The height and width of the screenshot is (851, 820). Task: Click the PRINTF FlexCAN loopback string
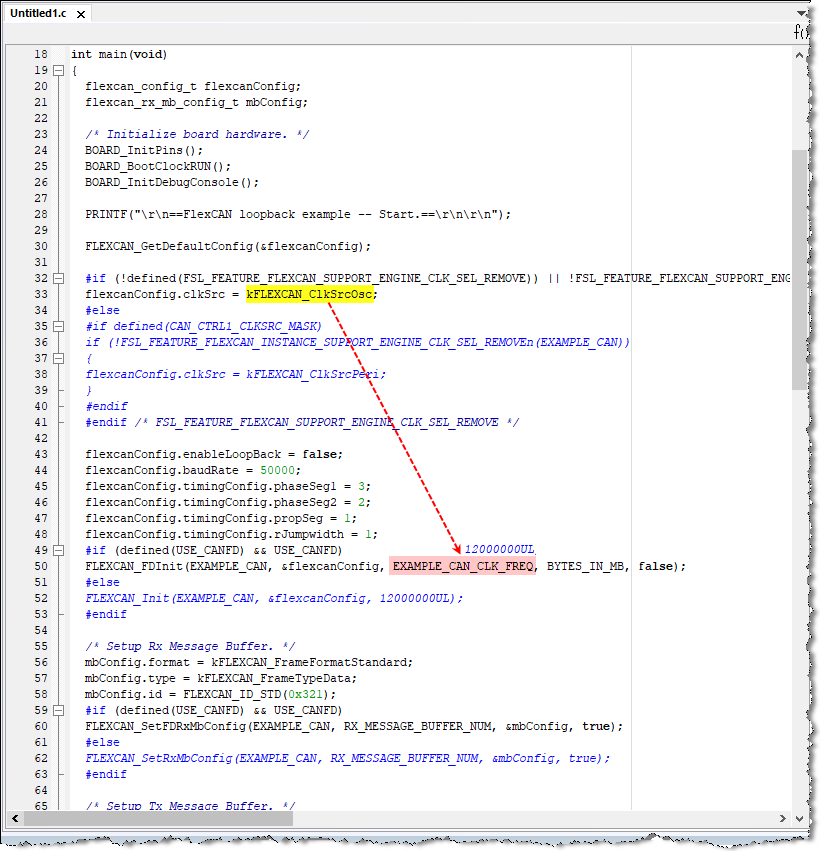[250, 213]
